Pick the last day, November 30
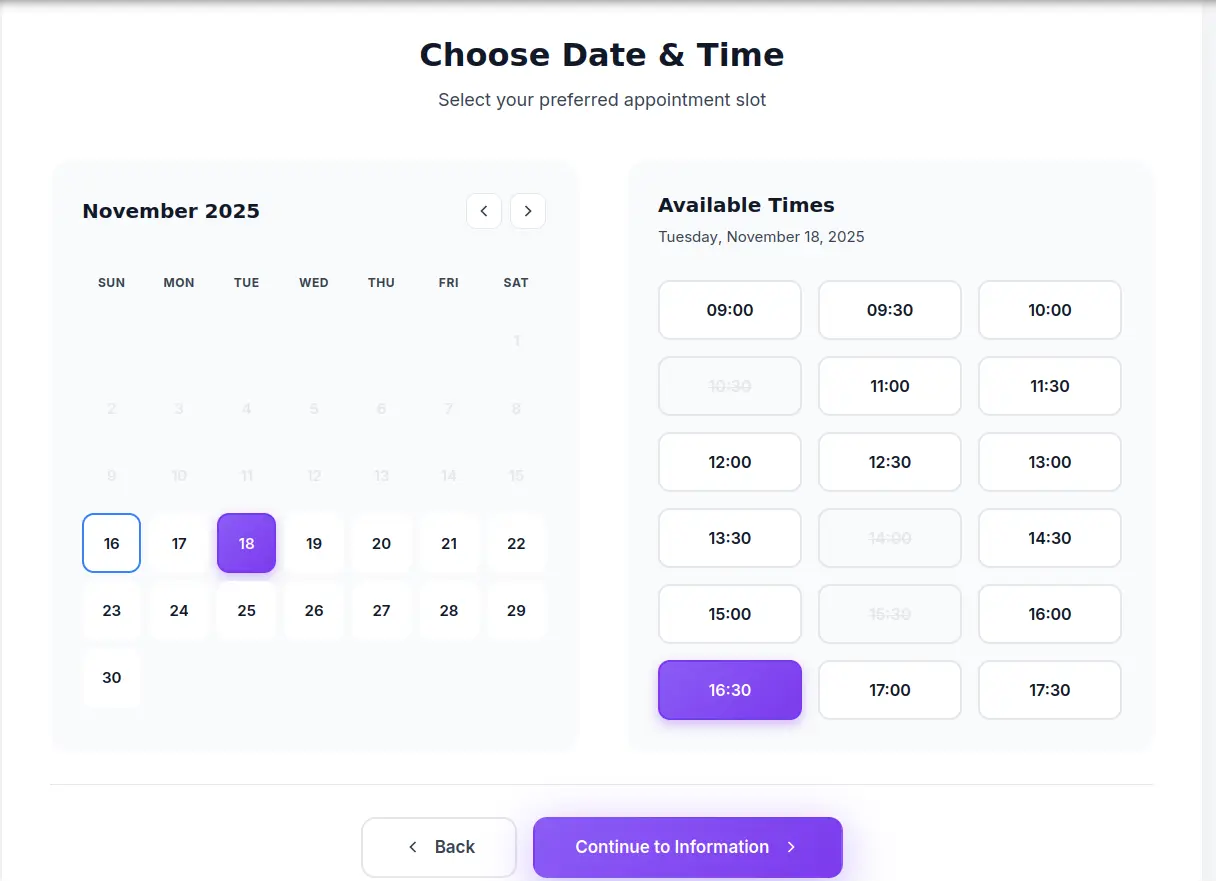Viewport: 1216px width, 885px height. coord(111,677)
